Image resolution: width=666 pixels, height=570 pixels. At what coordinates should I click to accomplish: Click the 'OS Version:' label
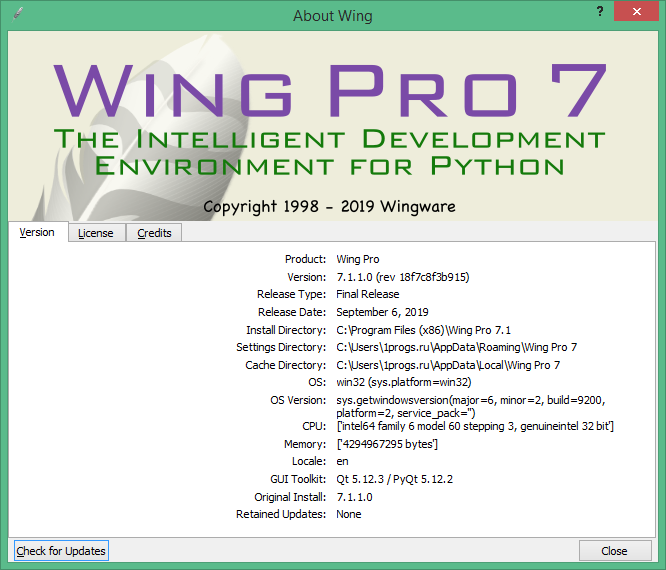298,400
